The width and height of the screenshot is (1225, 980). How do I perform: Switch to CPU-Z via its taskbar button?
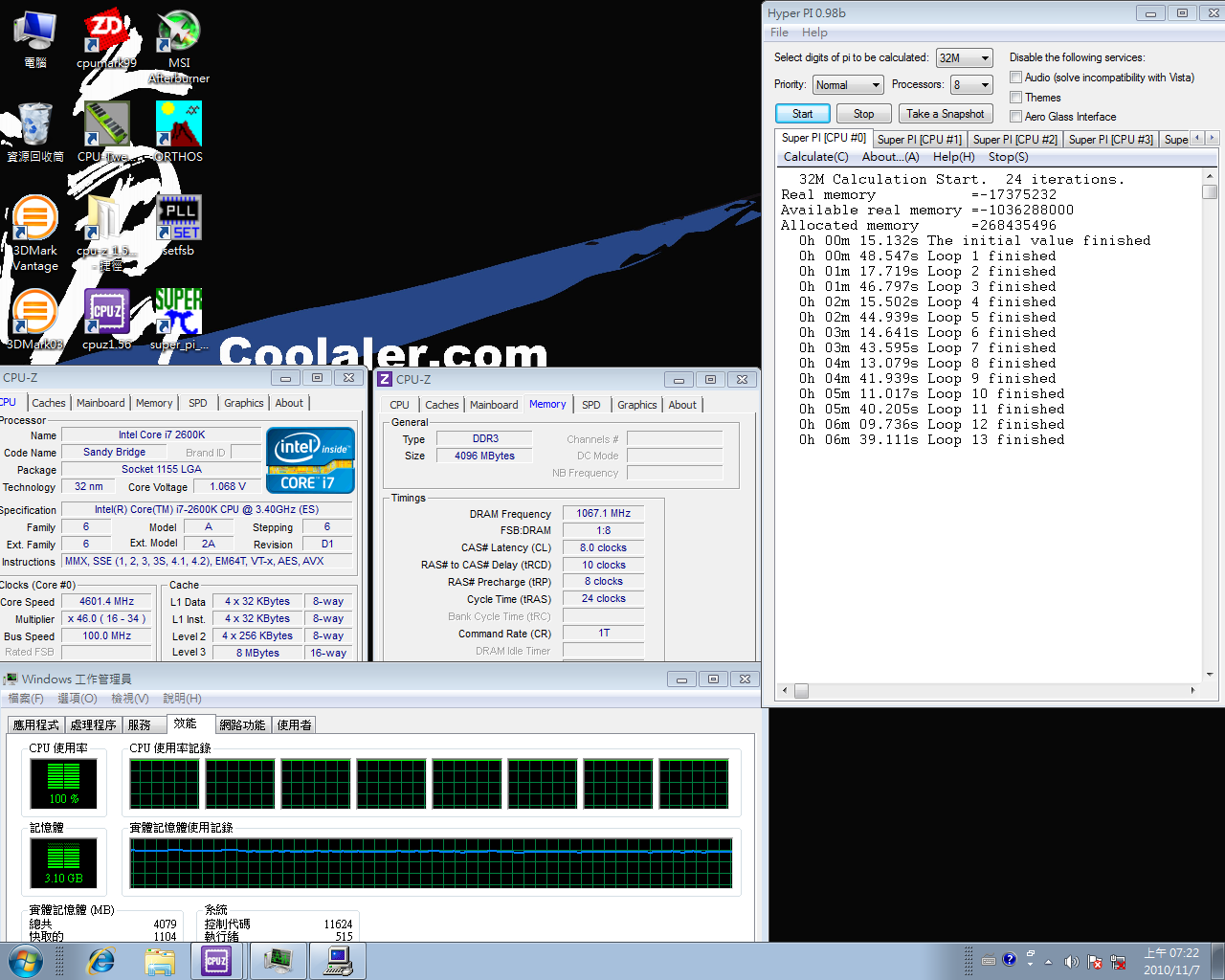(x=217, y=960)
